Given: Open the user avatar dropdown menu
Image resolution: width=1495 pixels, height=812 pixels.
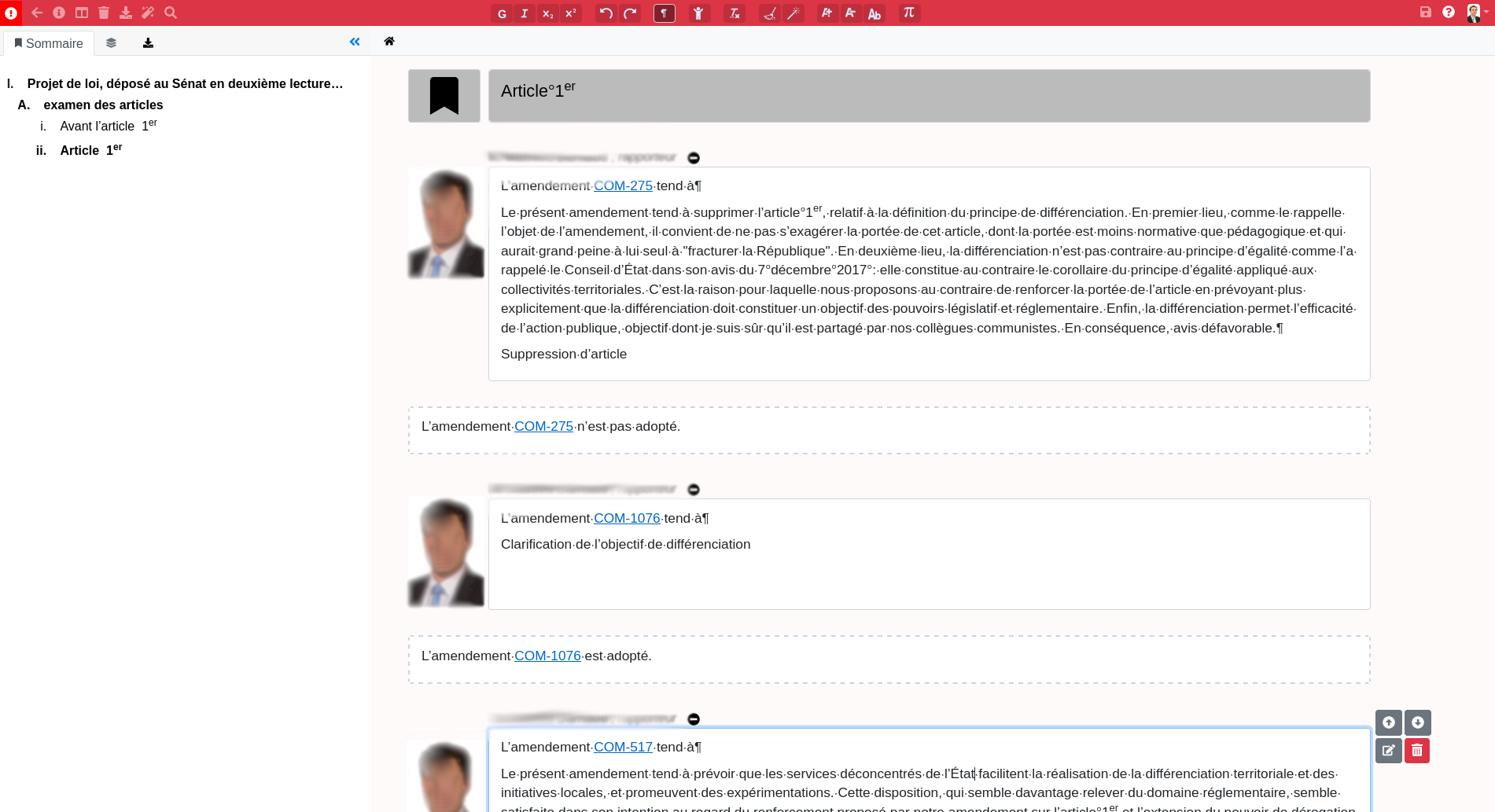Looking at the screenshot, I should coord(1476,13).
